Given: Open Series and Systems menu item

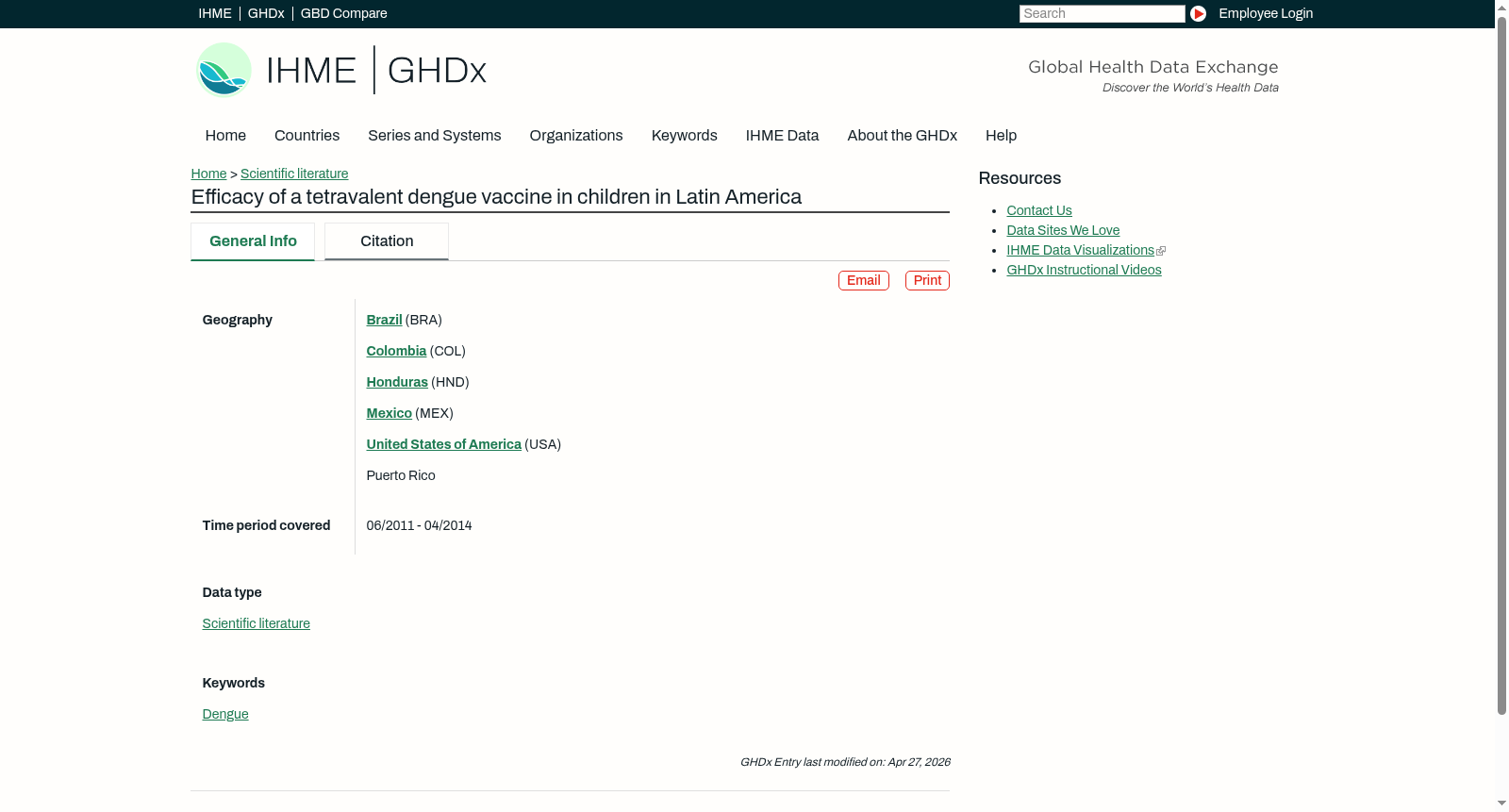Looking at the screenshot, I should (434, 136).
